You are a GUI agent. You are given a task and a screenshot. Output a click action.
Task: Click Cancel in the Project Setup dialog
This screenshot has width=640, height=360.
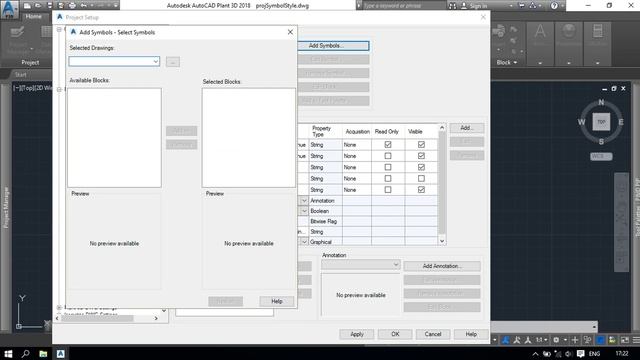click(433, 334)
